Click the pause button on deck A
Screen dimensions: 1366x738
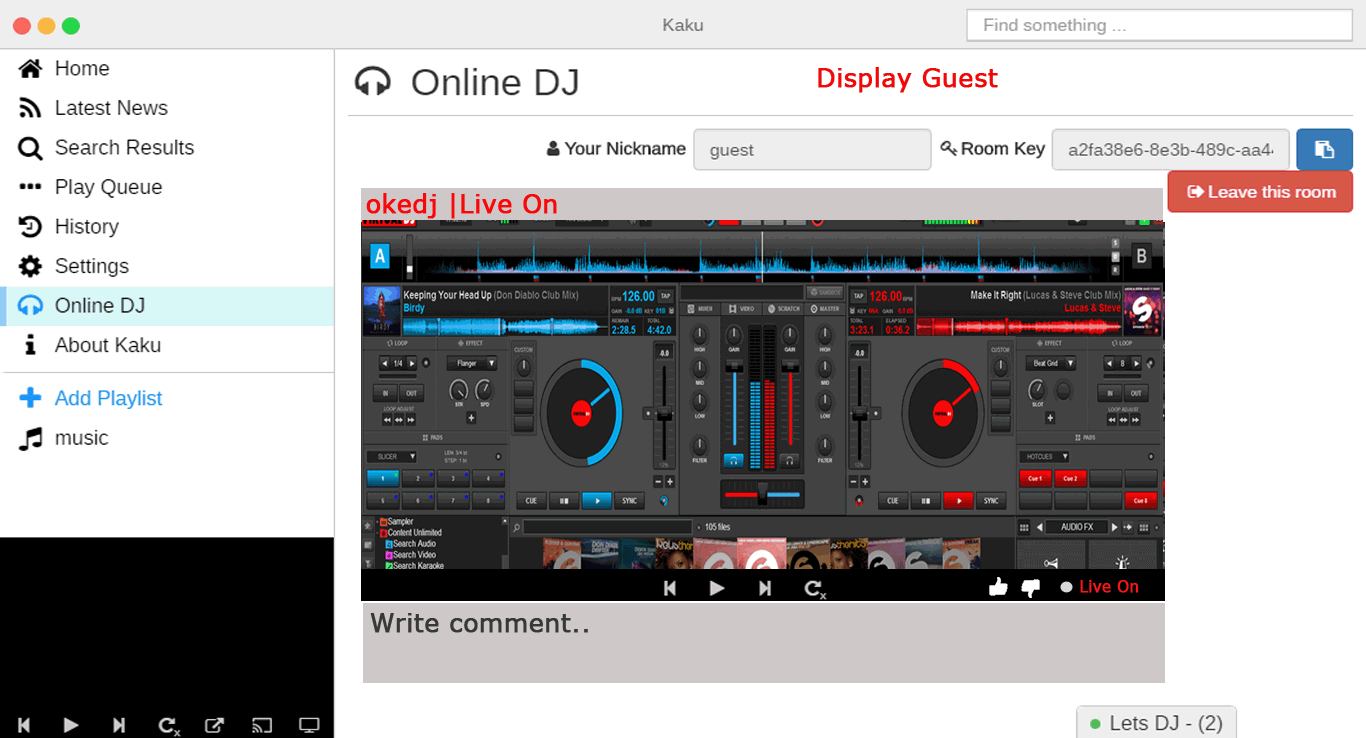pos(564,500)
